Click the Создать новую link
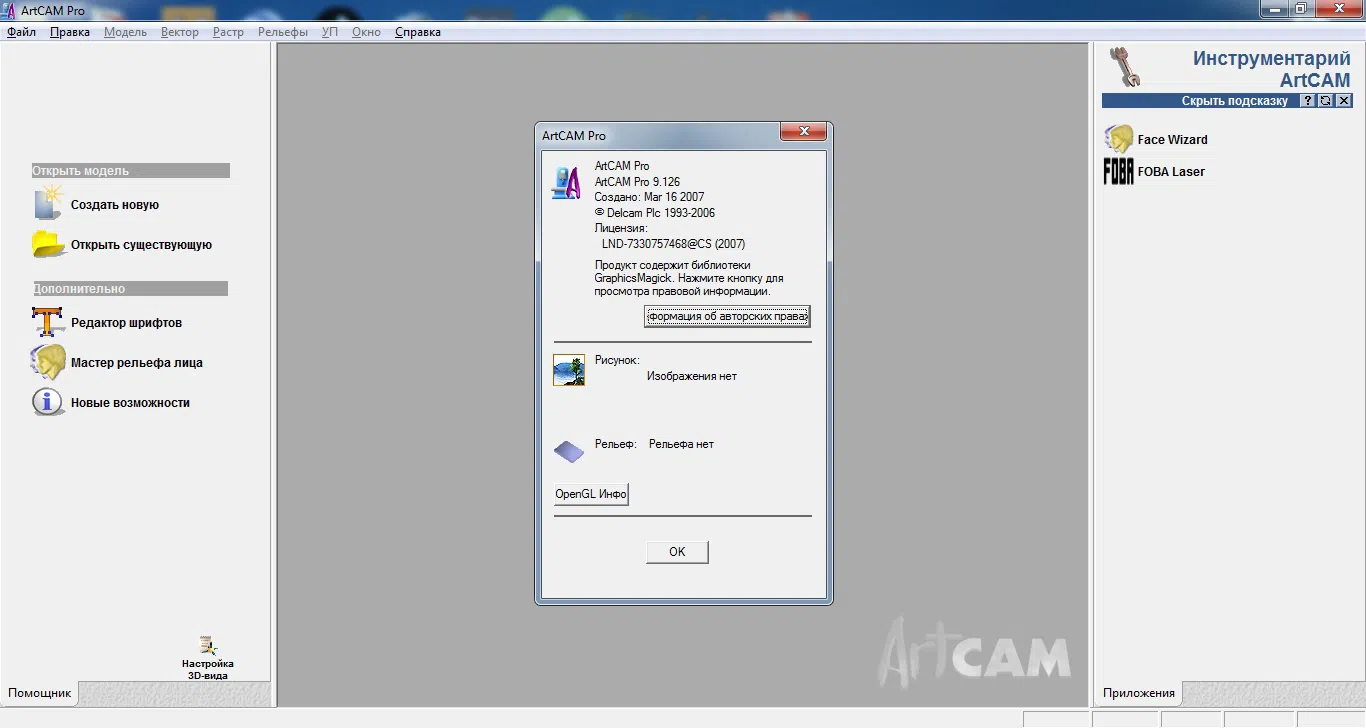 tap(115, 205)
